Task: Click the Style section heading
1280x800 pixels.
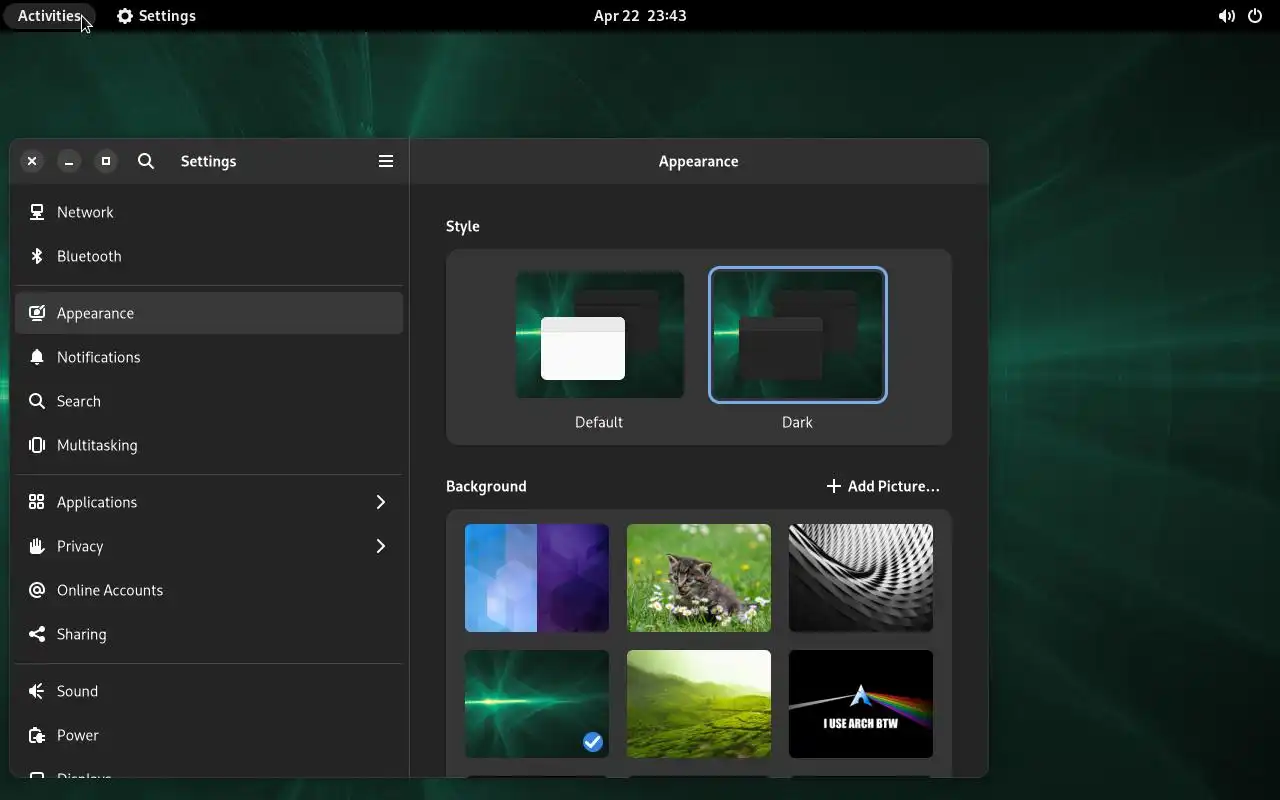Action: (463, 226)
